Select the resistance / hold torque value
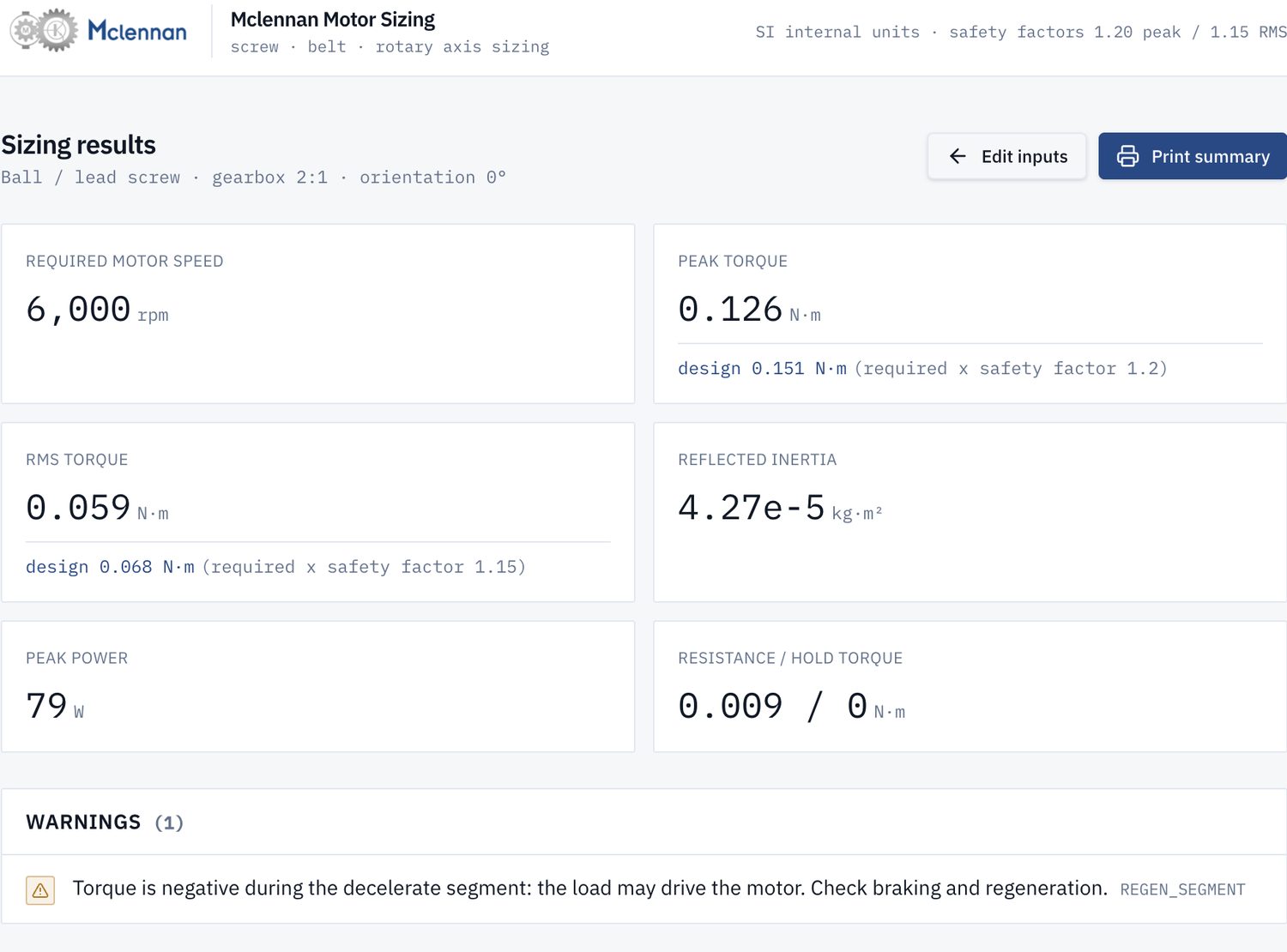 click(773, 706)
